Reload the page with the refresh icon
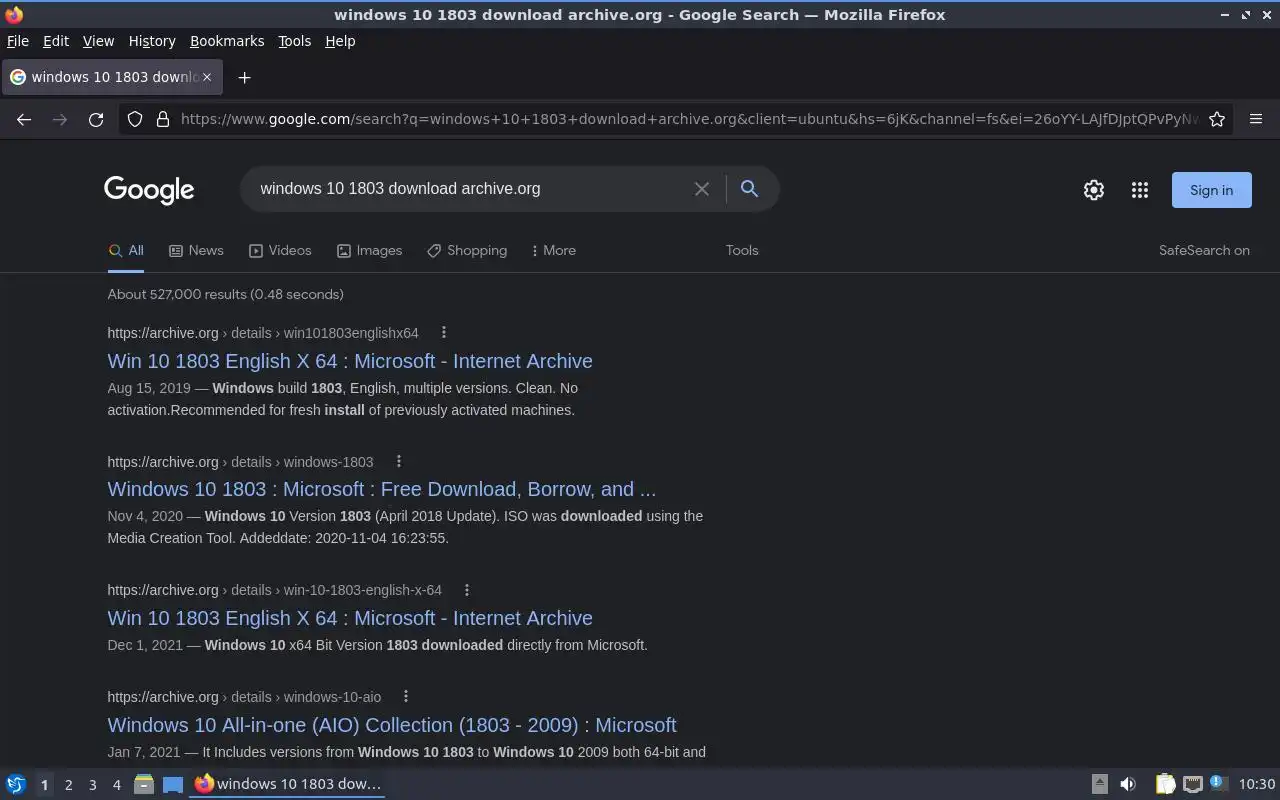1280x800 pixels. coord(96,119)
